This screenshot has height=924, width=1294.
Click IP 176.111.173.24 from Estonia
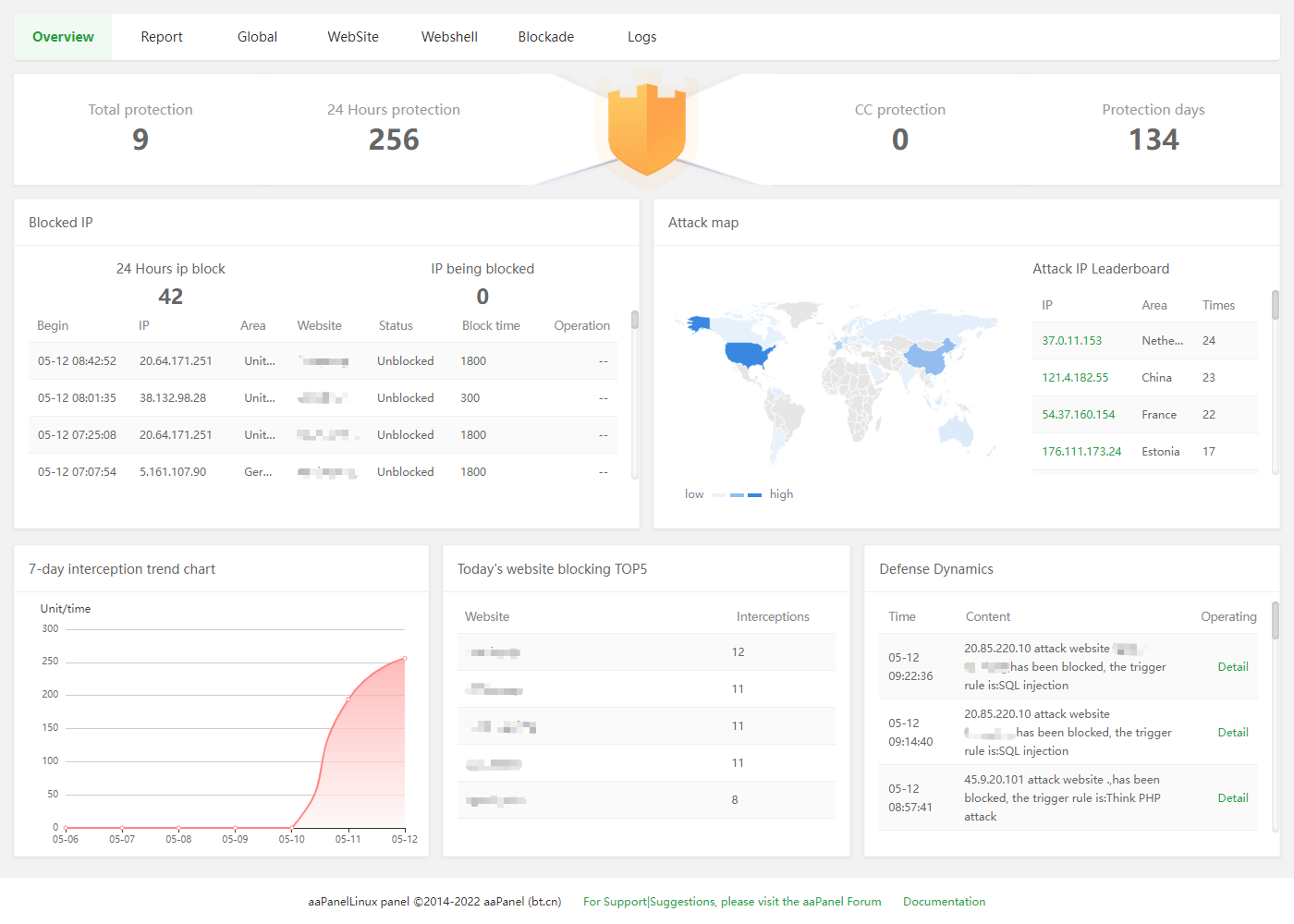[1081, 452]
